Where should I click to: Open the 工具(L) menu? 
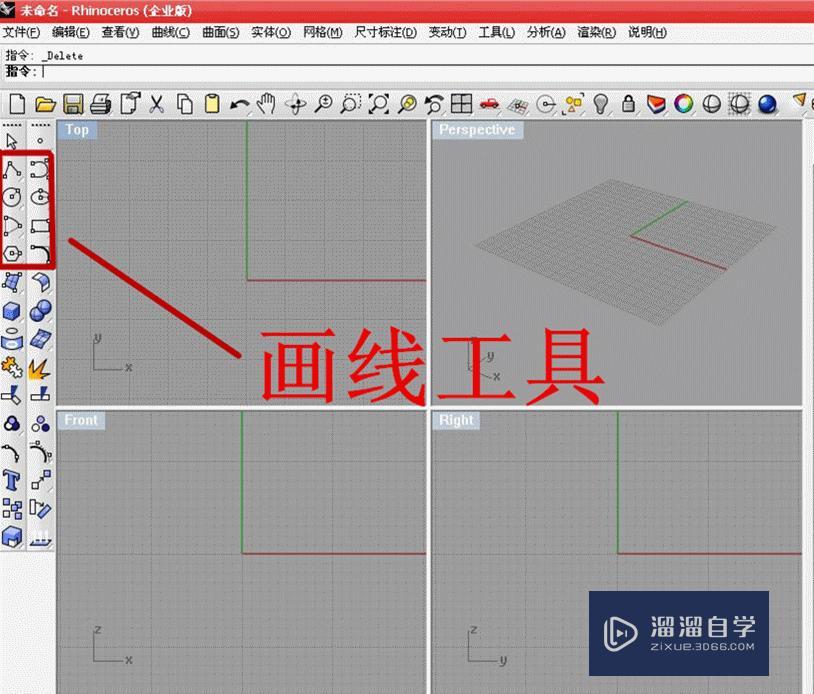pyautogui.click(x=496, y=32)
